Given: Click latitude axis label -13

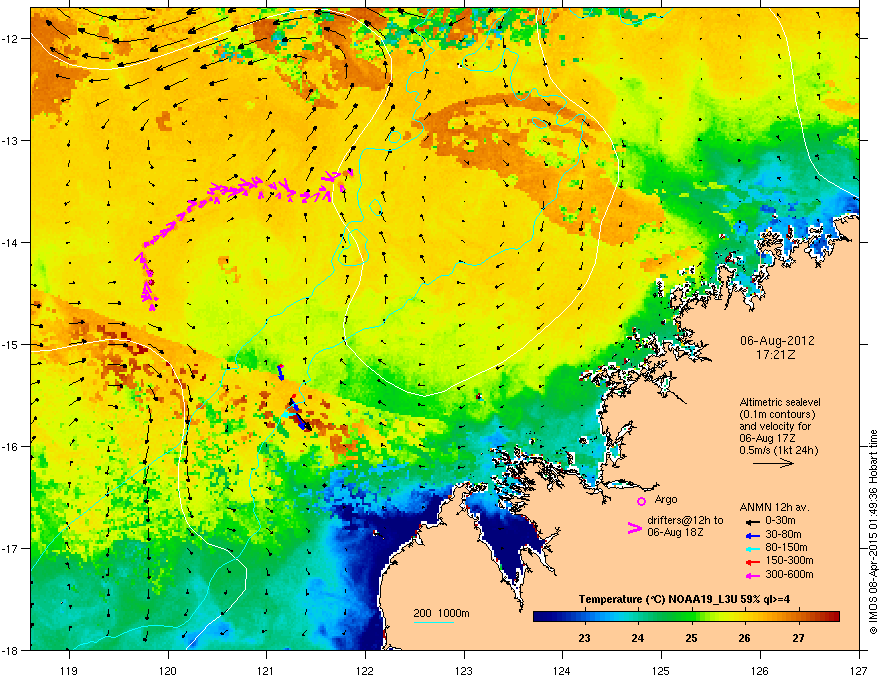Looking at the screenshot, I should click(11, 141).
